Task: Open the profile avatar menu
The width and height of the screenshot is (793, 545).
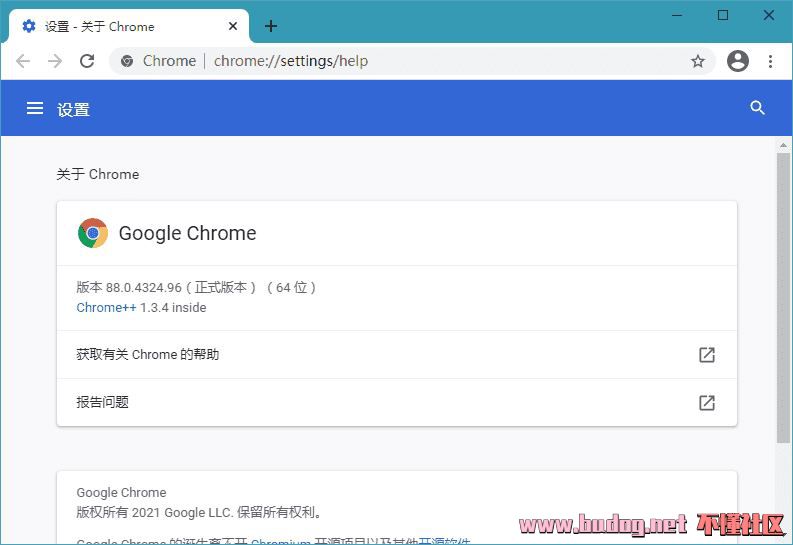Action: [738, 61]
